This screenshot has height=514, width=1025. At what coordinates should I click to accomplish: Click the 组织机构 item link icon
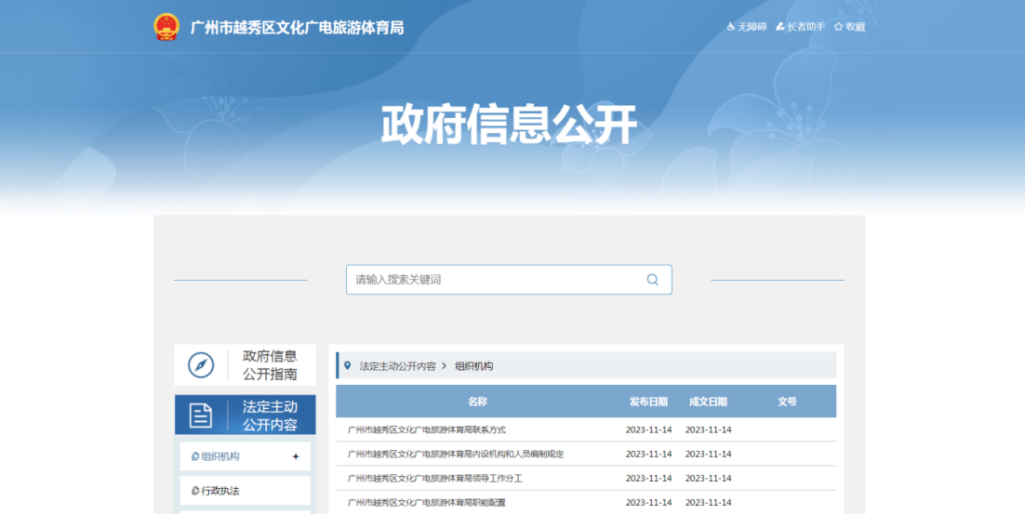coord(195,456)
